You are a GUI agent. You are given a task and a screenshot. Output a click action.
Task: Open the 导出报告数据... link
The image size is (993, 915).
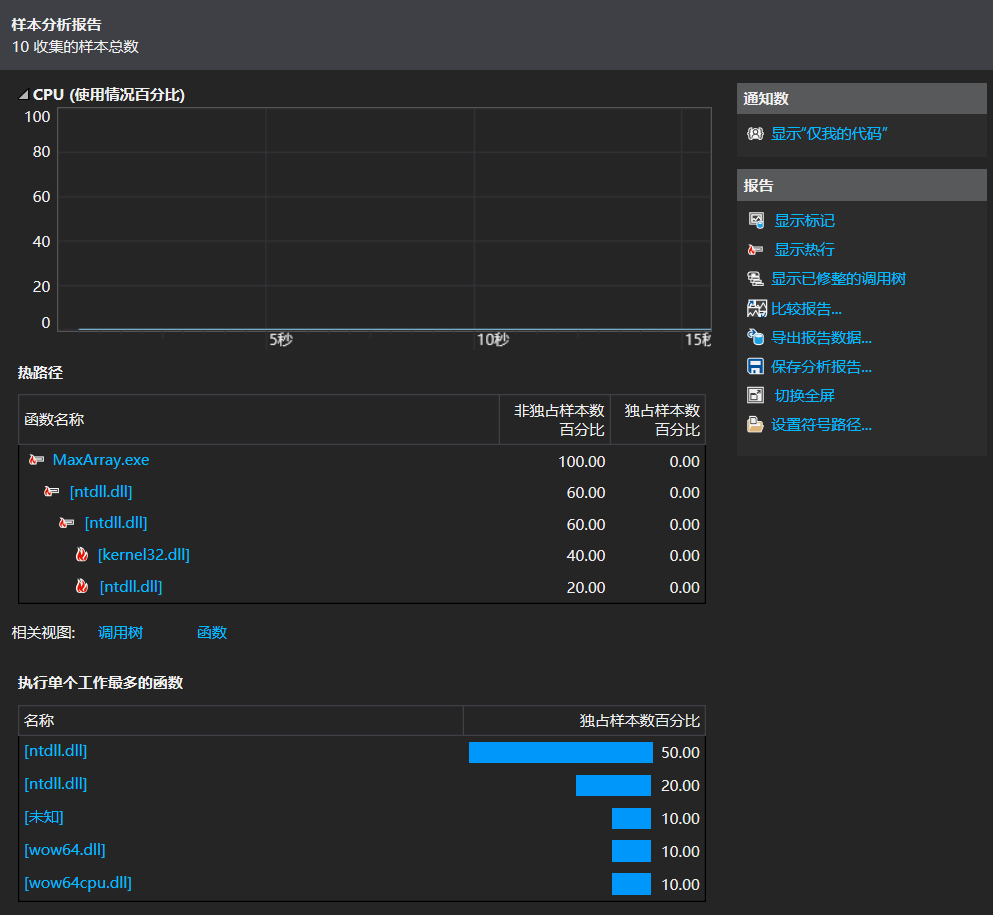pyautogui.click(x=821, y=338)
